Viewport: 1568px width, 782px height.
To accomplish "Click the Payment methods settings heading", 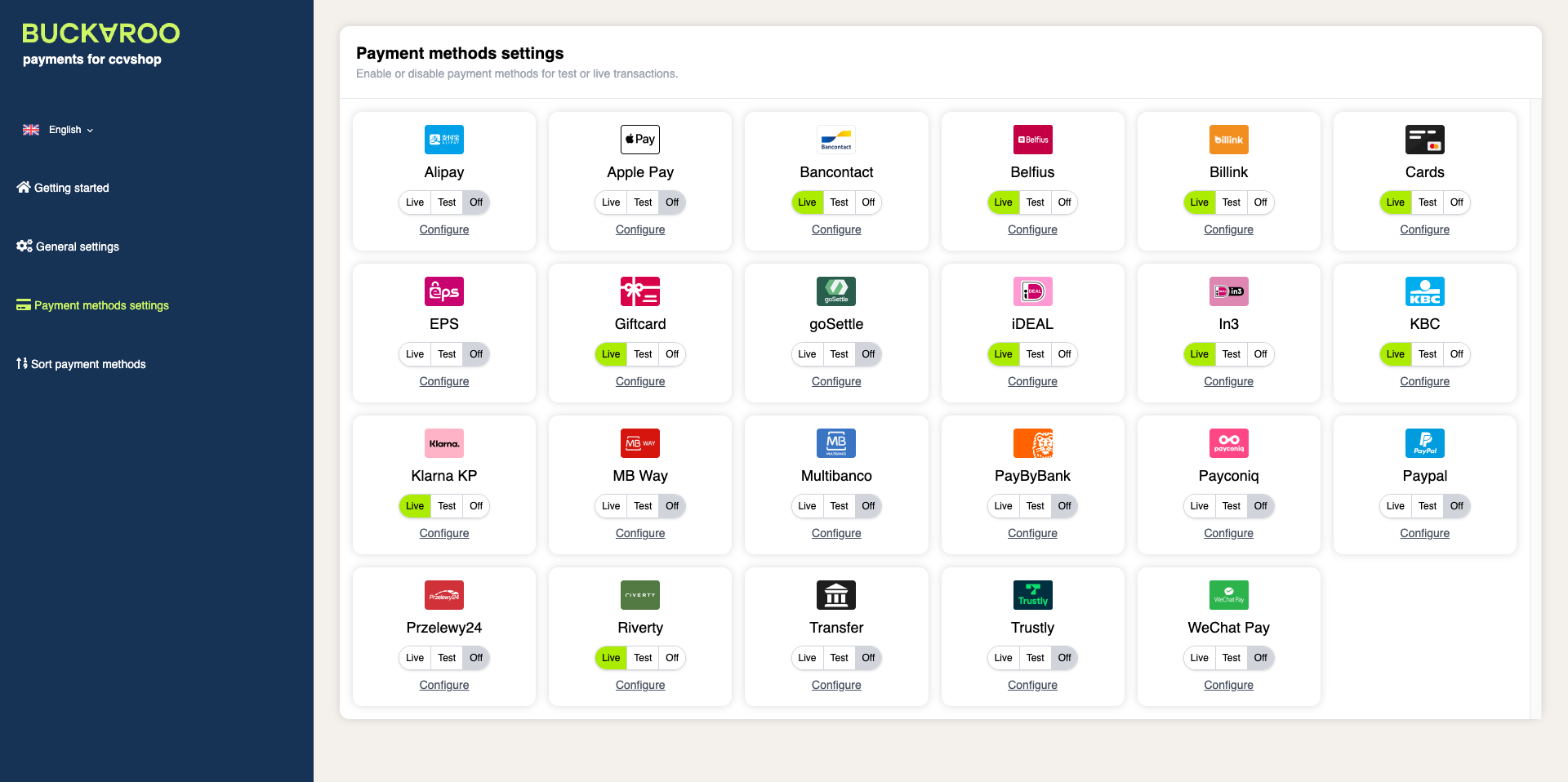I will tap(460, 53).
